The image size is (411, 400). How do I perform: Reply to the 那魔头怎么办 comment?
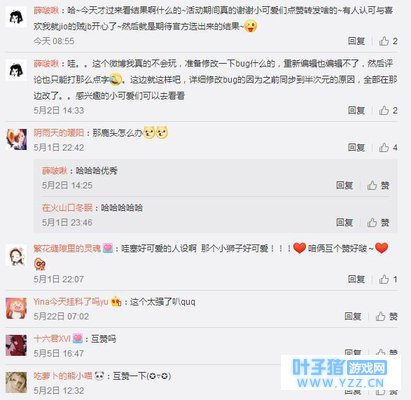coord(356,147)
